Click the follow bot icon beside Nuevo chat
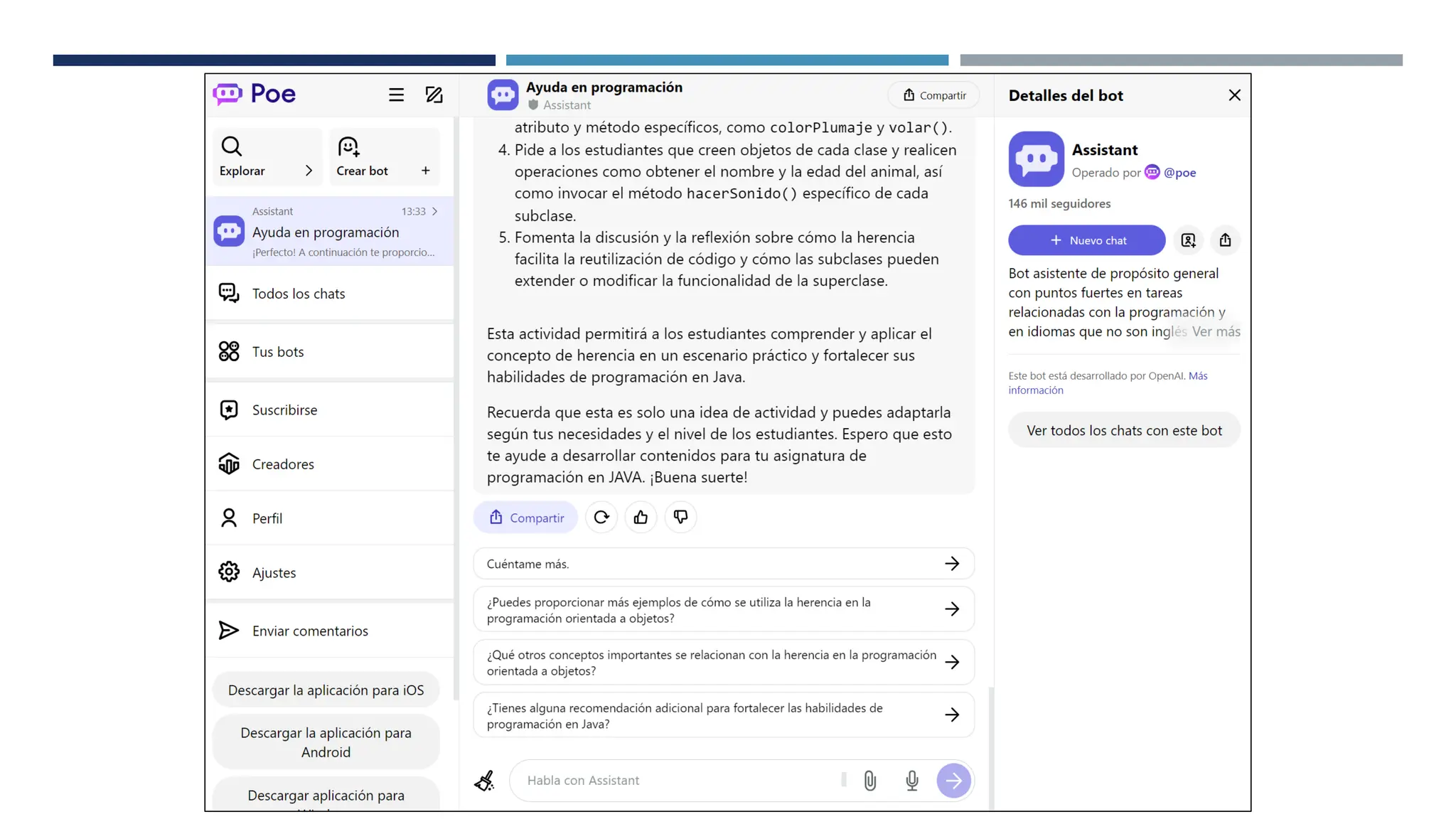The height and width of the screenshot is (819, 1456). click(1188, 240)
